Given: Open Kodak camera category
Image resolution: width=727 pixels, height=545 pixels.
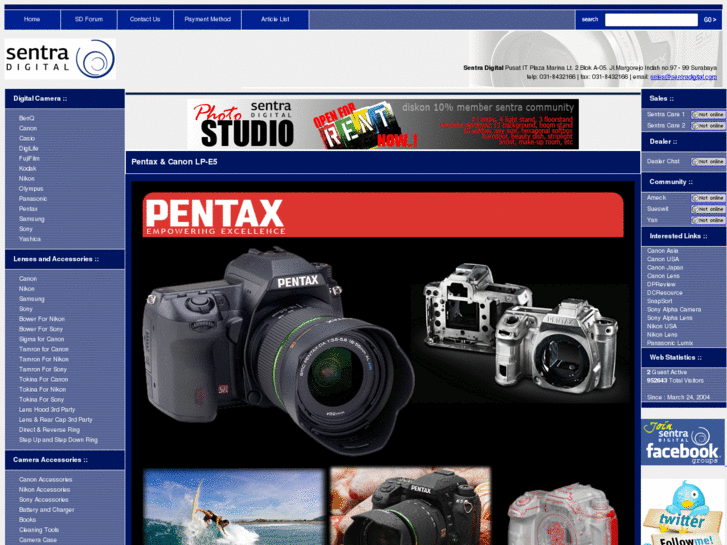Looking at the screenshot, I should 27,169.
